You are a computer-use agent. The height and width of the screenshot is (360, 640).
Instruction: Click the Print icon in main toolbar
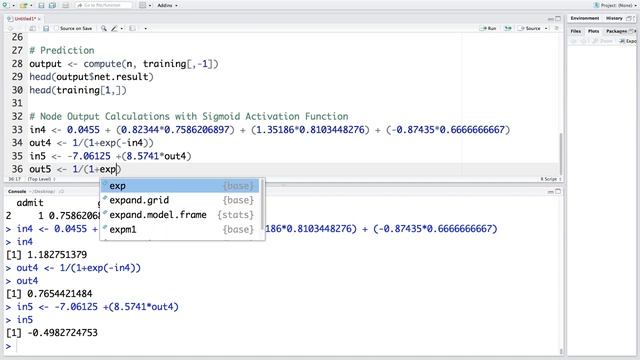tap(65, 5)
